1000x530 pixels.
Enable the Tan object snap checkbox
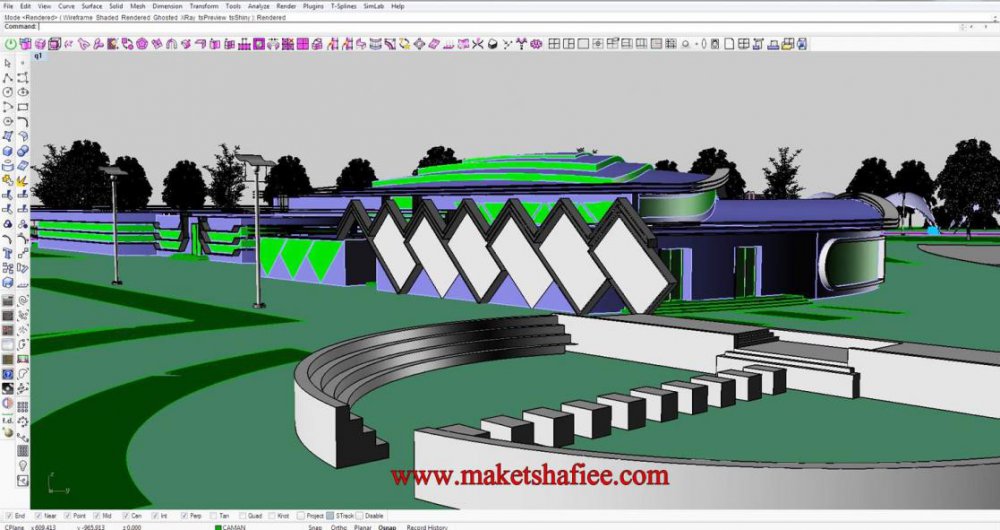212,516
